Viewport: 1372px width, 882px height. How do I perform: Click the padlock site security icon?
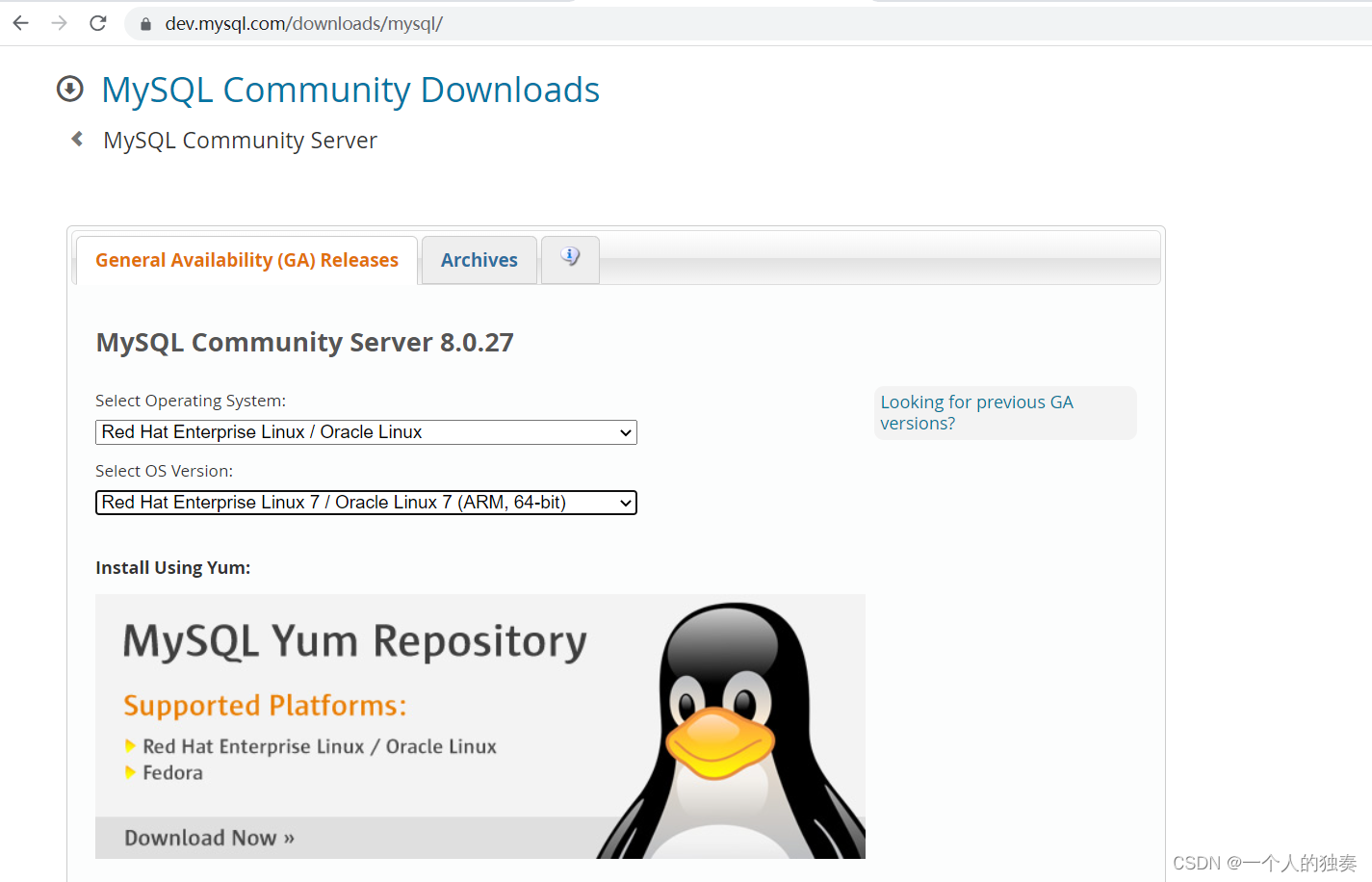coord(145,24)
